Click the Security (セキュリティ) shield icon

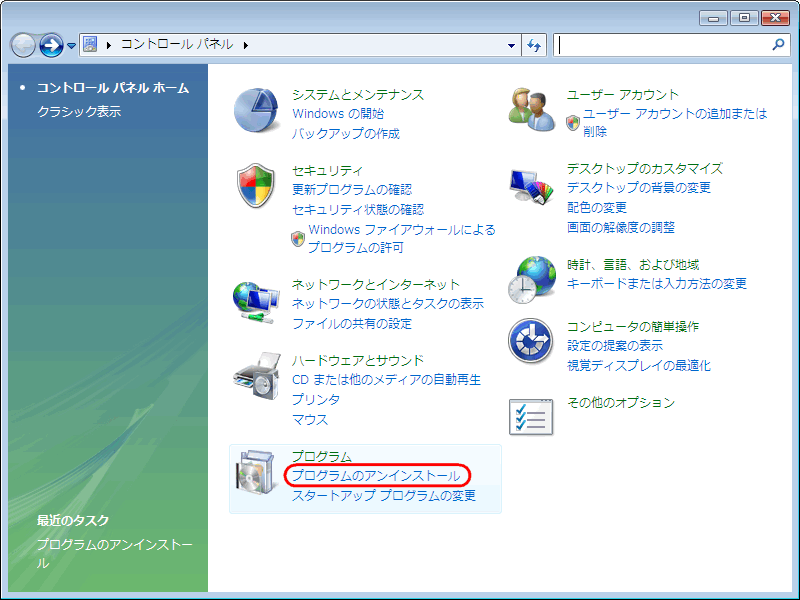coord(257,187)
